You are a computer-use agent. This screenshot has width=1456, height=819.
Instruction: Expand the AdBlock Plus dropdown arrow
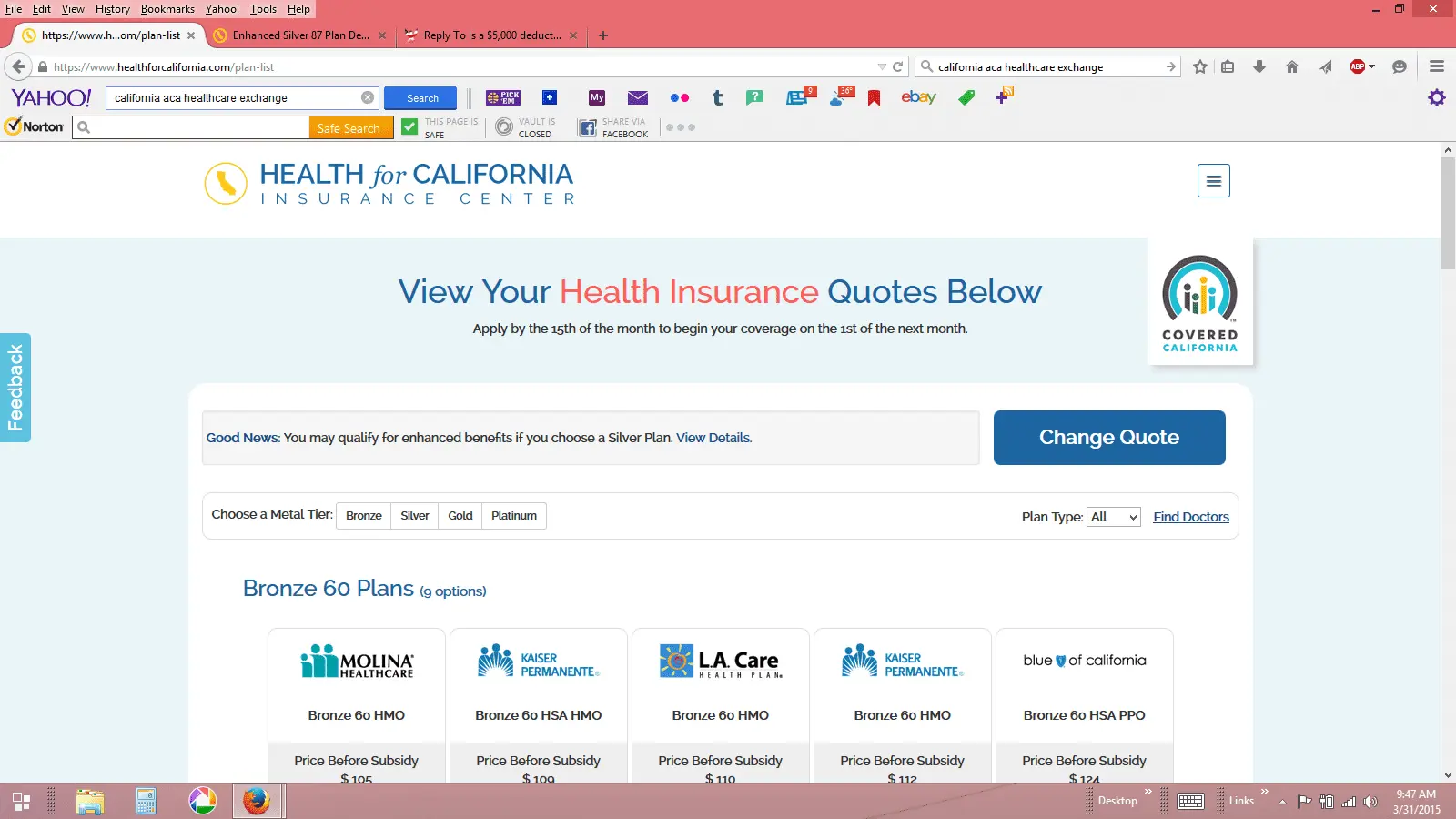click(x=1371, y=66)
